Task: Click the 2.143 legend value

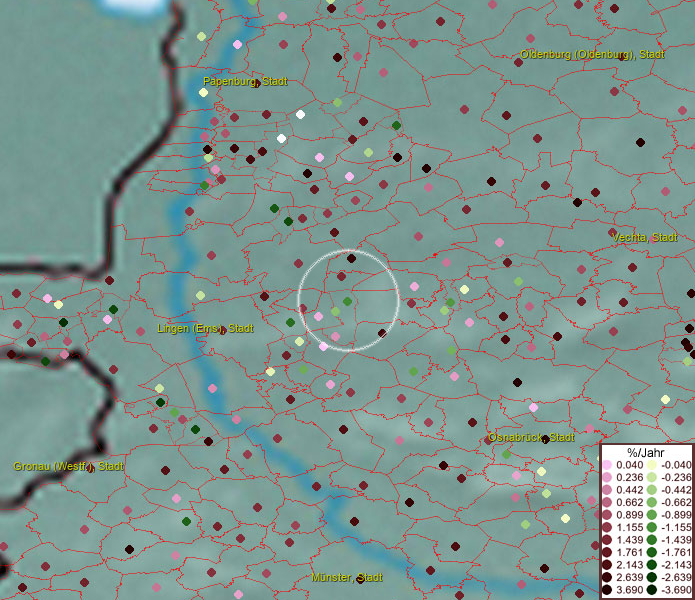Action: pos(629,565)
